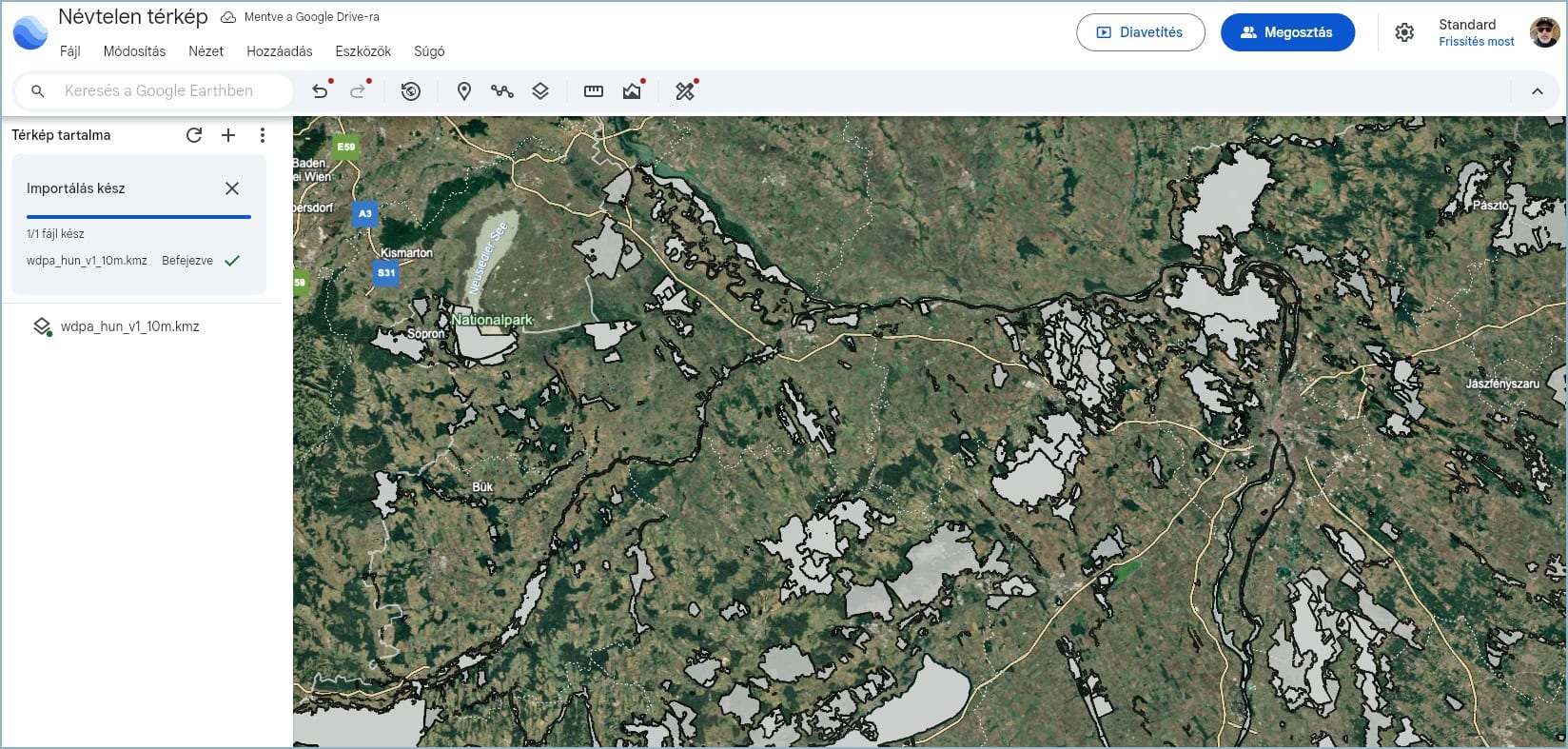Click the Pásztó label on map
1568x749 pixels.
(1490, 206)
